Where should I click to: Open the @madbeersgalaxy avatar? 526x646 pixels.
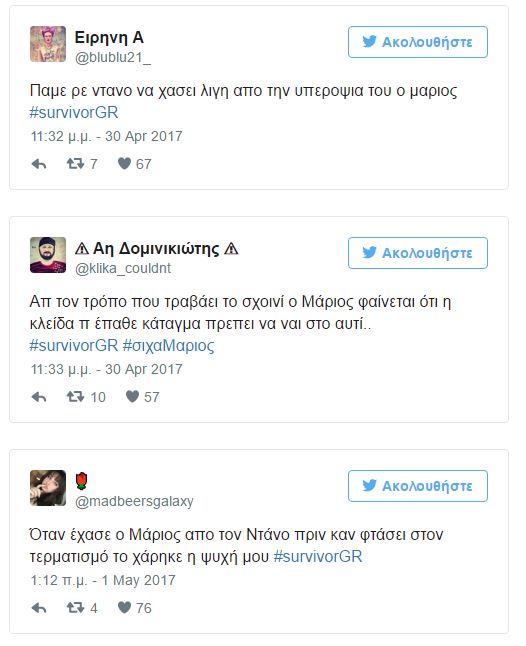[48, 488]
